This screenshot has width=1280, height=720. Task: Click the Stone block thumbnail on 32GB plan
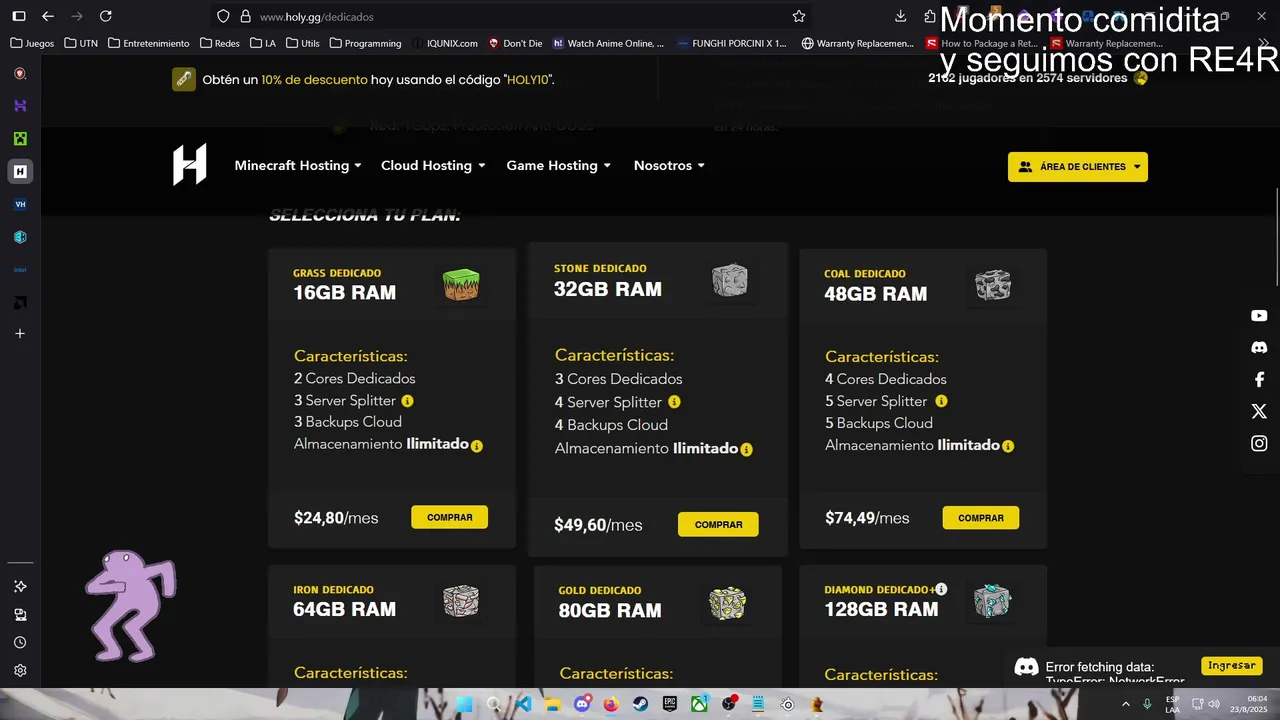[729, 280]
